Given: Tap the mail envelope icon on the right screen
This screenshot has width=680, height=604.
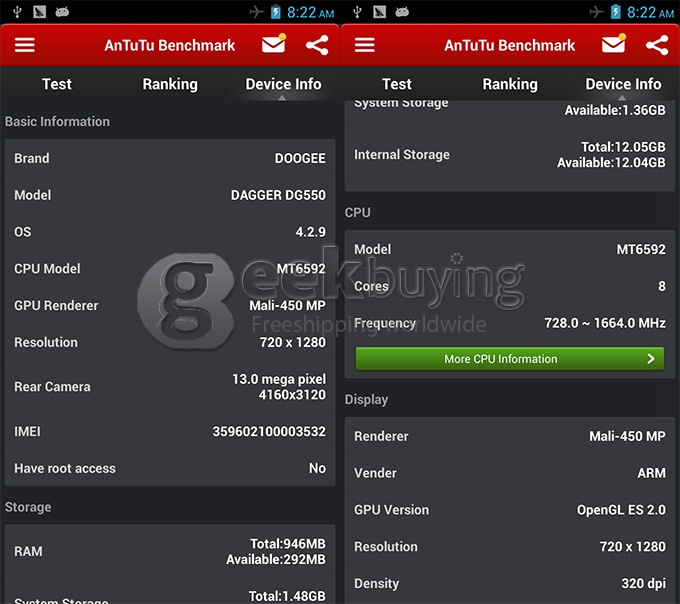Looking at the screenshot, I should [613, 45].
